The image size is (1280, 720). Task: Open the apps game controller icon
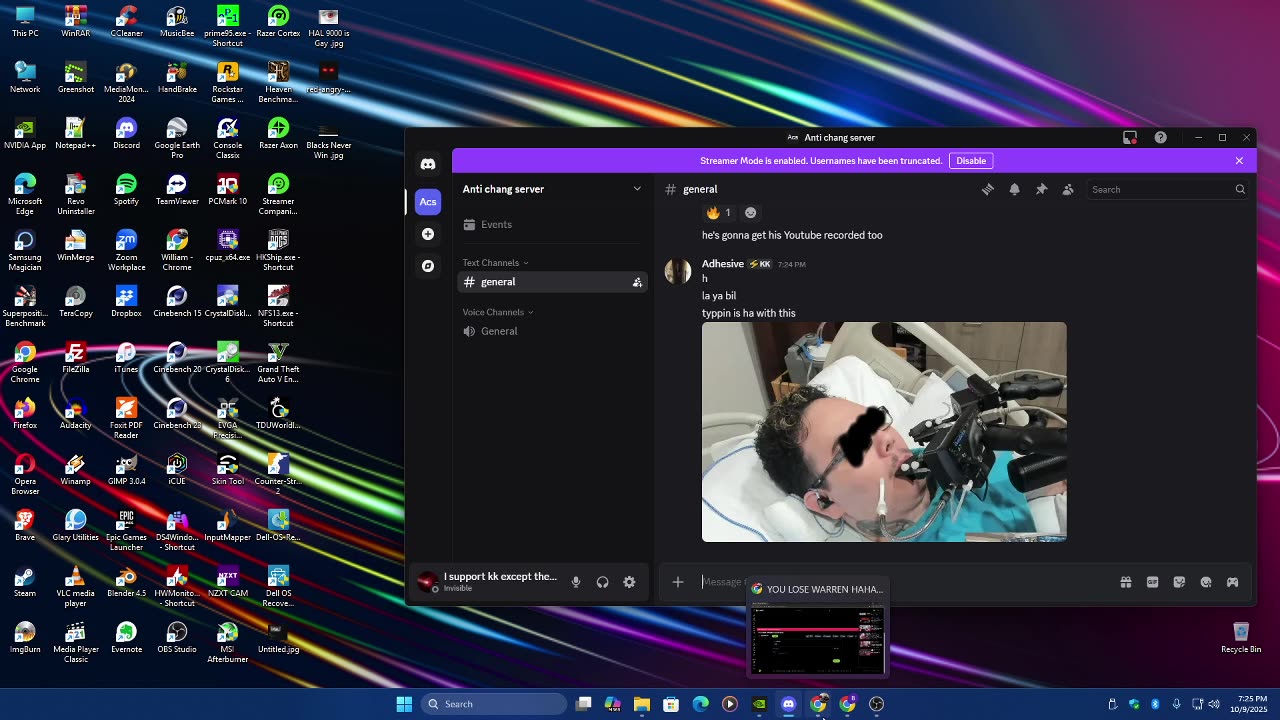pyautogui.click(x=1233, y=582)
